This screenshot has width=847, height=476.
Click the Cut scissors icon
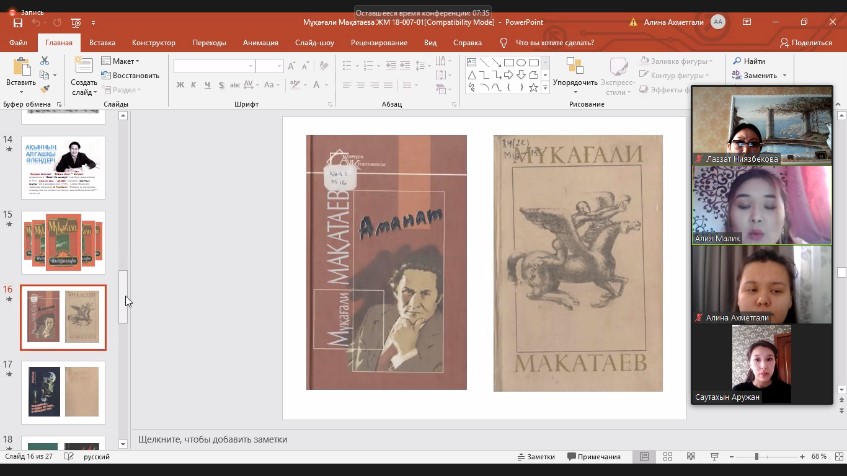44,62
